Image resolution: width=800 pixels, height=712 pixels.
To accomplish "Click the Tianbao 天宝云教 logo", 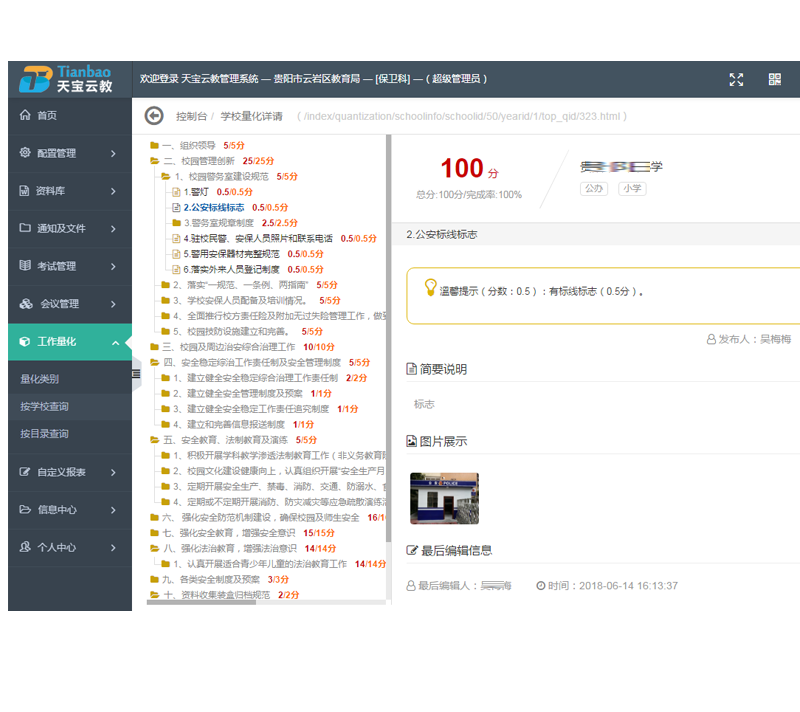I will tap(66, 80).
